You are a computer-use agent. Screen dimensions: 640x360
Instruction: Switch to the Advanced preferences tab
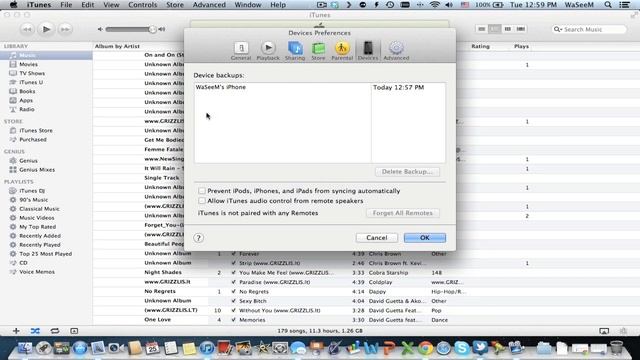coord(396,51)
